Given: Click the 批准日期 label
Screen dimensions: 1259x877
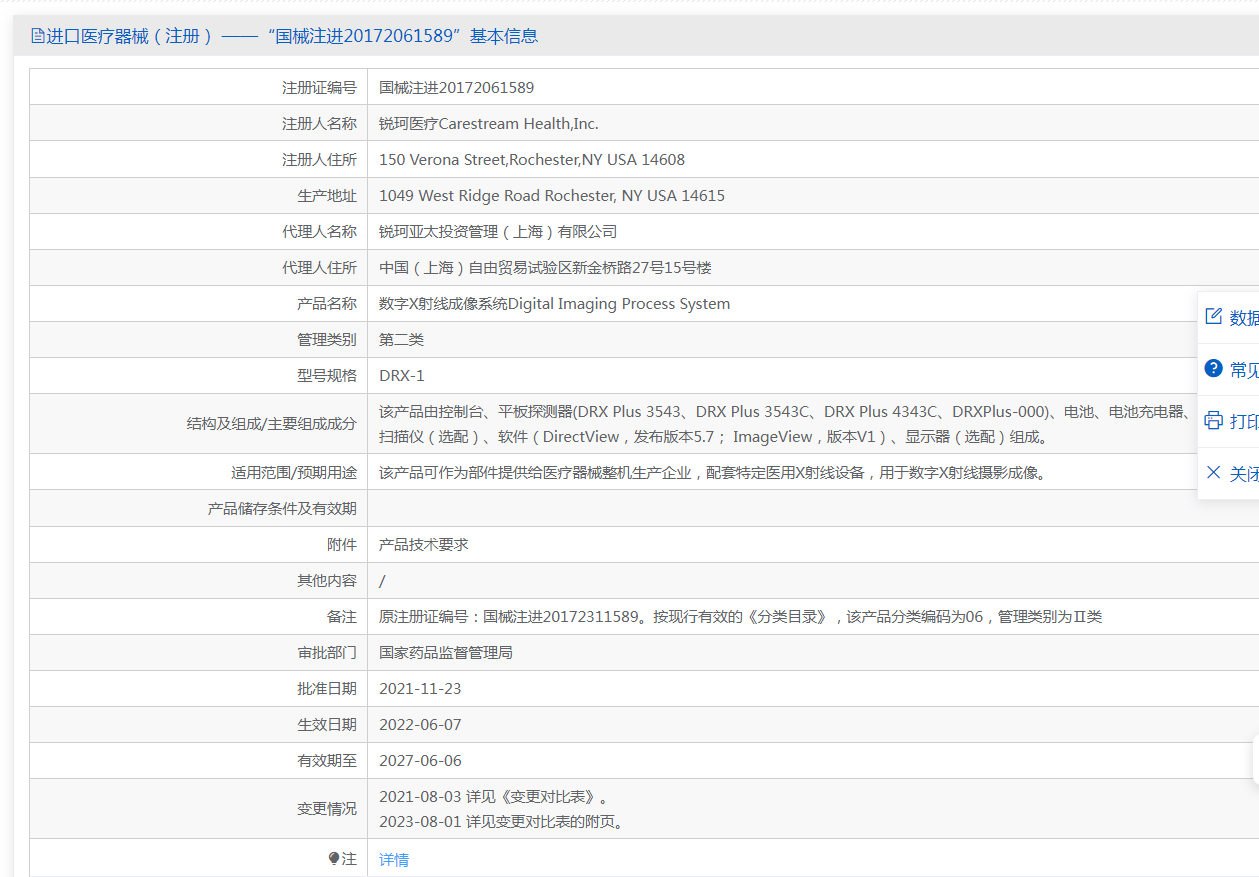Looking at the screenshot, I should (x=327, y=689).
